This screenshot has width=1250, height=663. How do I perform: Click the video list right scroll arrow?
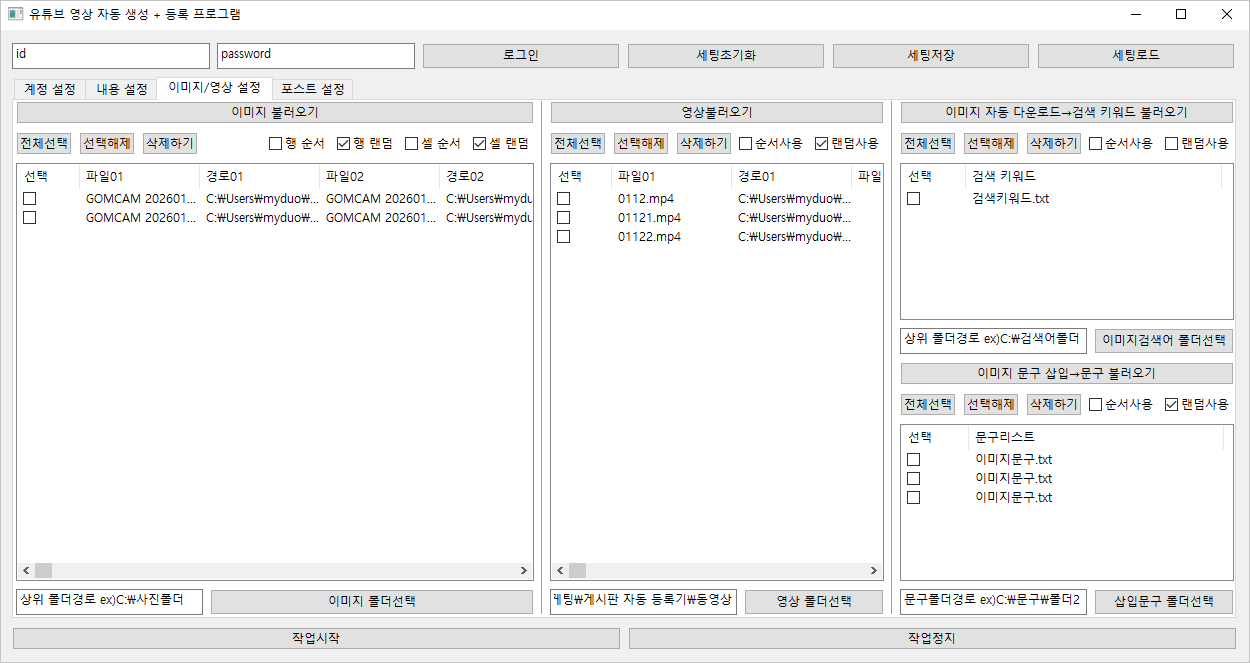pyautogui.click(x=874, y=570)
